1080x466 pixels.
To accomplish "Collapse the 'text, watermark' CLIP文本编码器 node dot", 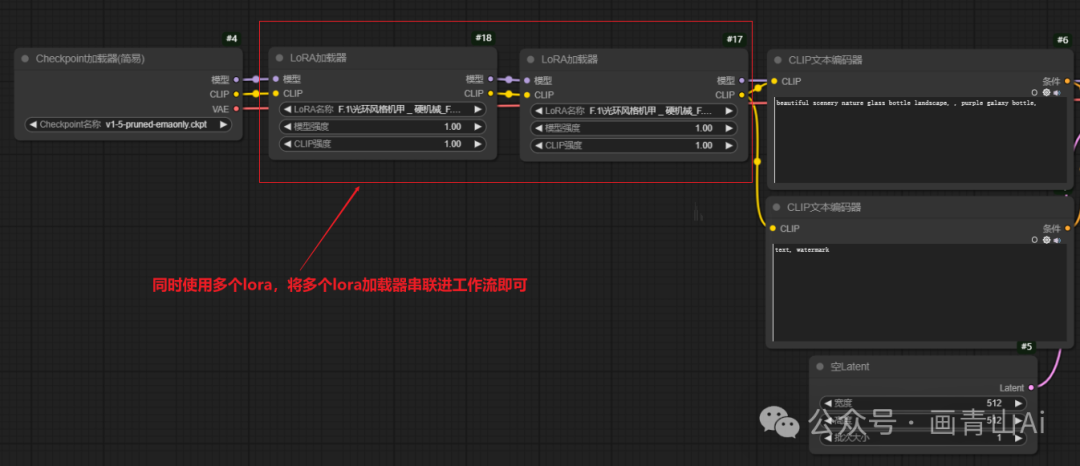I will 777,207.
